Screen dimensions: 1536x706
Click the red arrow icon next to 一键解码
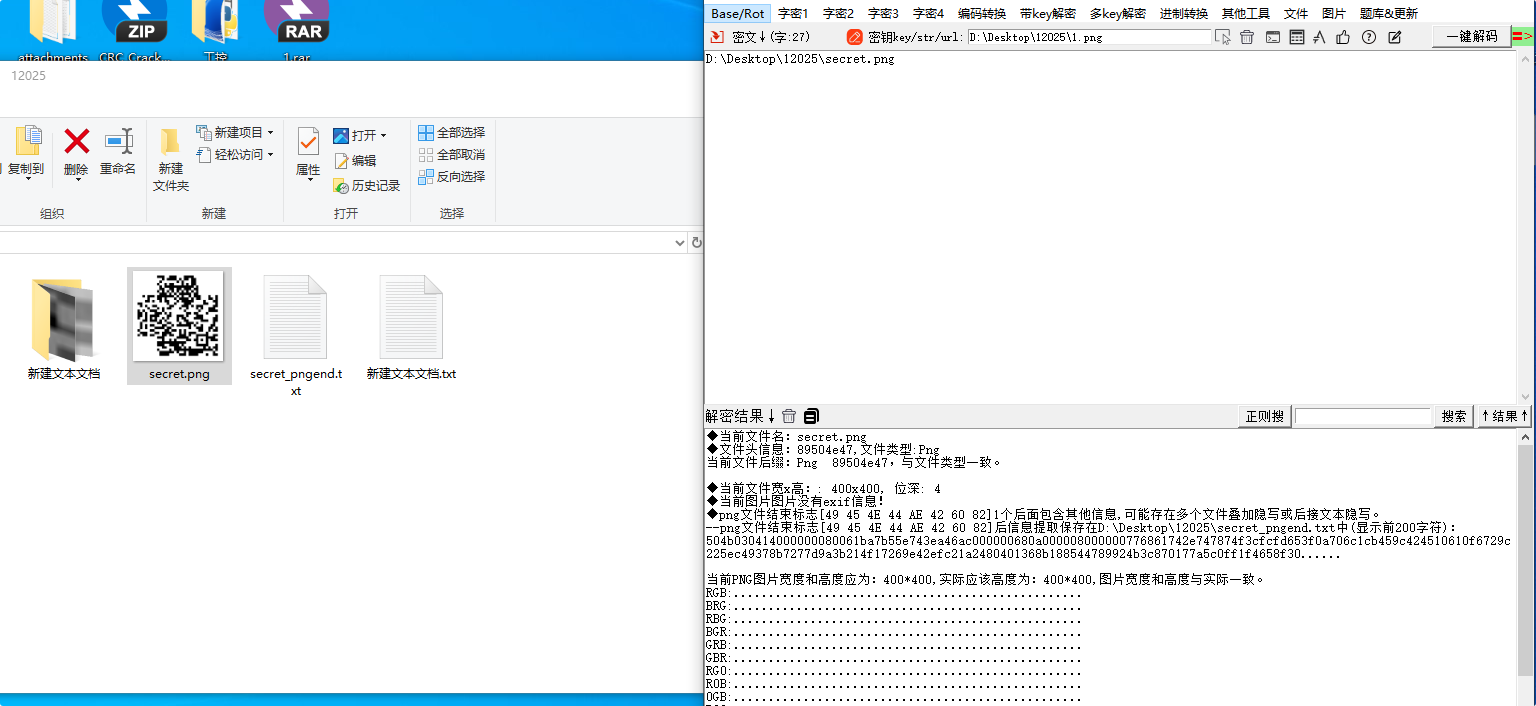(1521, 36)
